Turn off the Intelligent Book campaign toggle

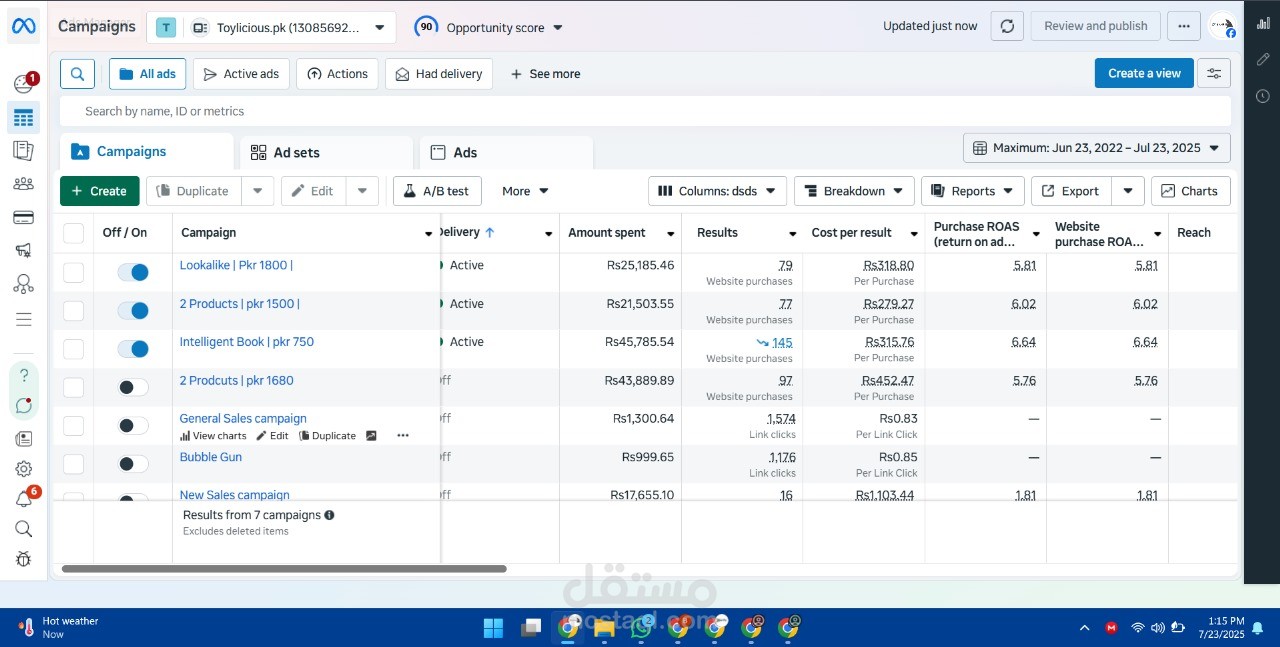133,349
